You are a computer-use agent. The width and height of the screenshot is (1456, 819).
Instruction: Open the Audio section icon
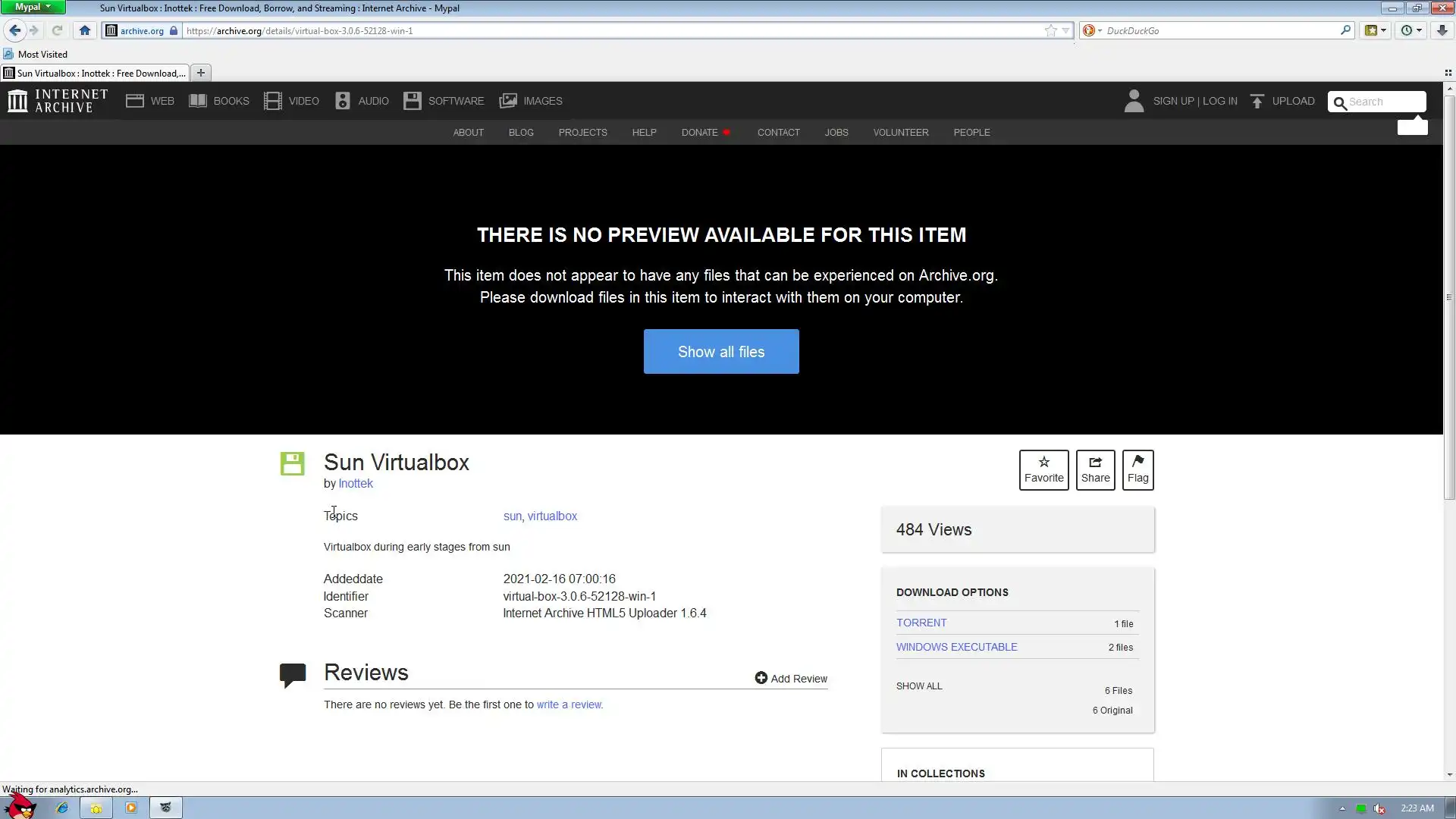click(343, 101)
